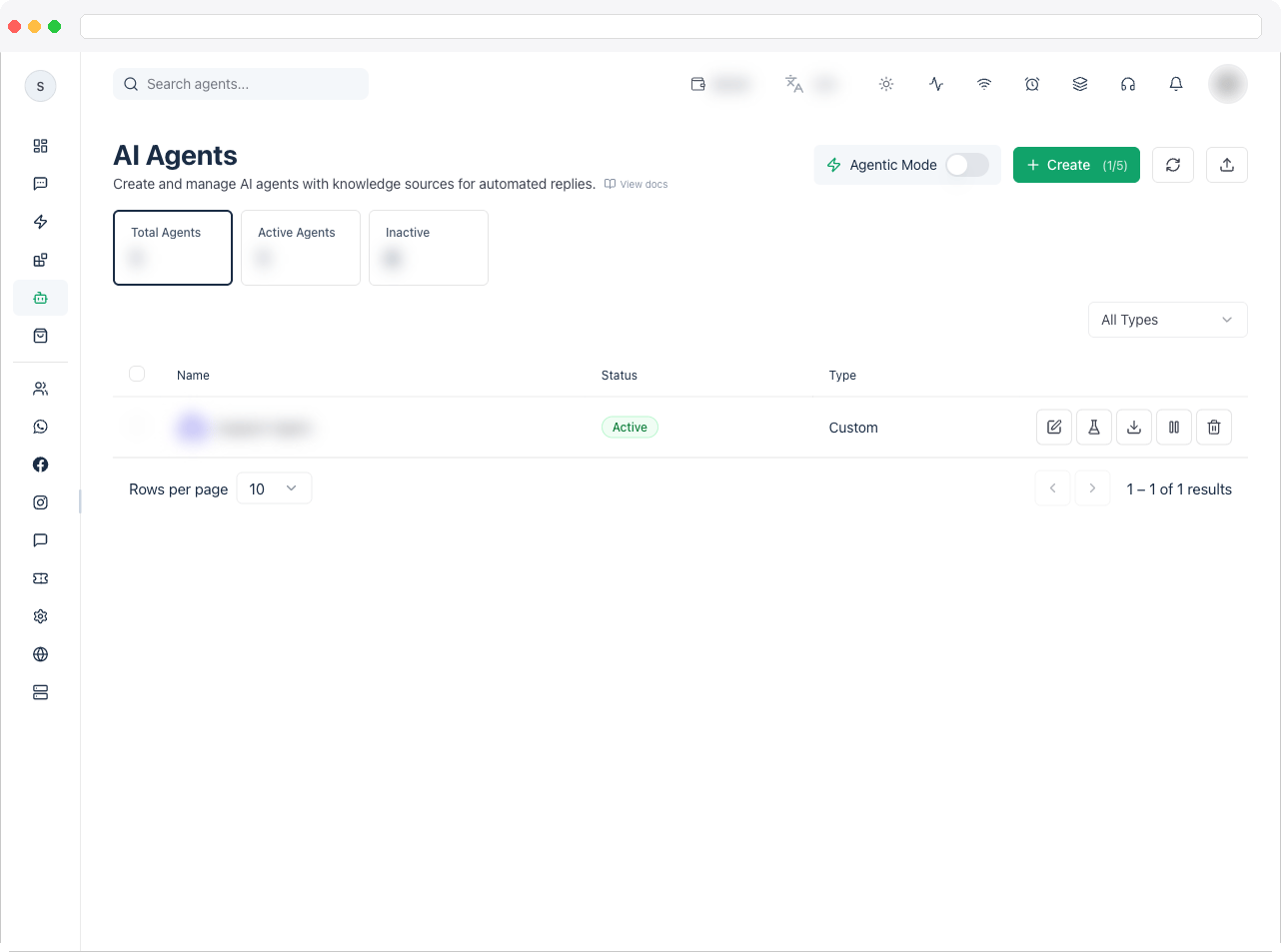Image resolution: width=1281 pixels, height=952 pixels.
Task: Select the Inactive card
Action: pyautogui.click(x=429, y=248)
